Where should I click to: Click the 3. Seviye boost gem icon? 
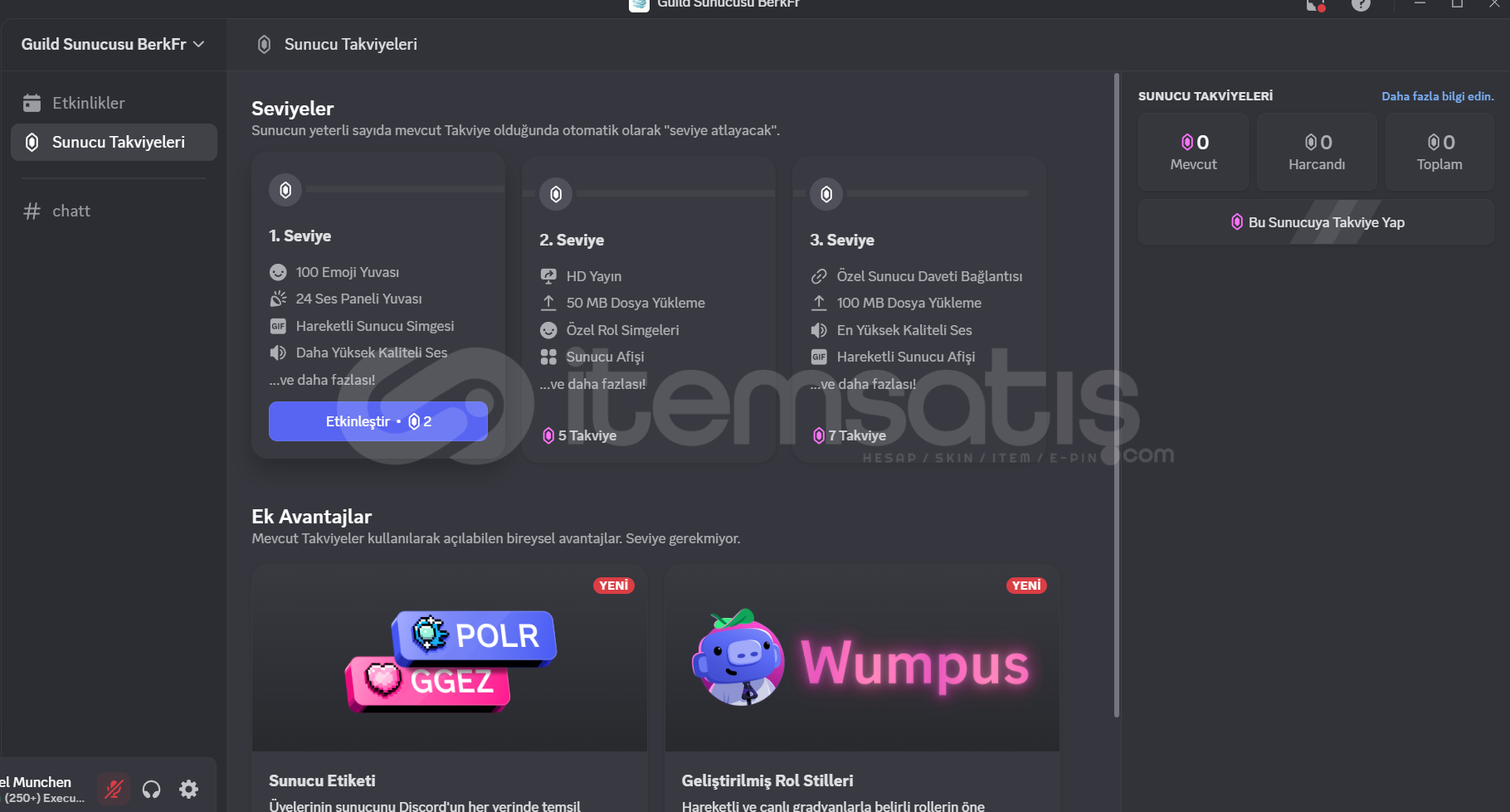(x=826, y=194)
